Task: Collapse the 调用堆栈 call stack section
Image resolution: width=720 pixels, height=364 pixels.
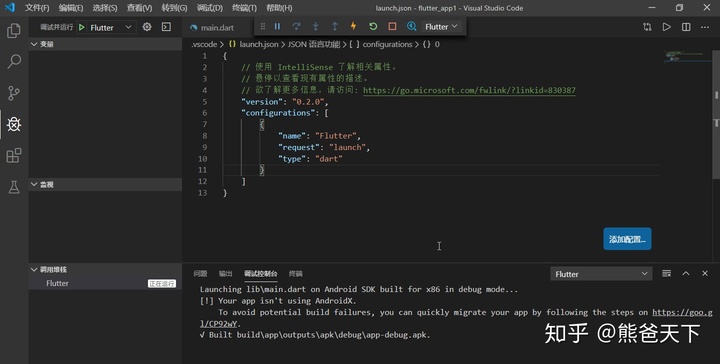Action: click(105, 270)
